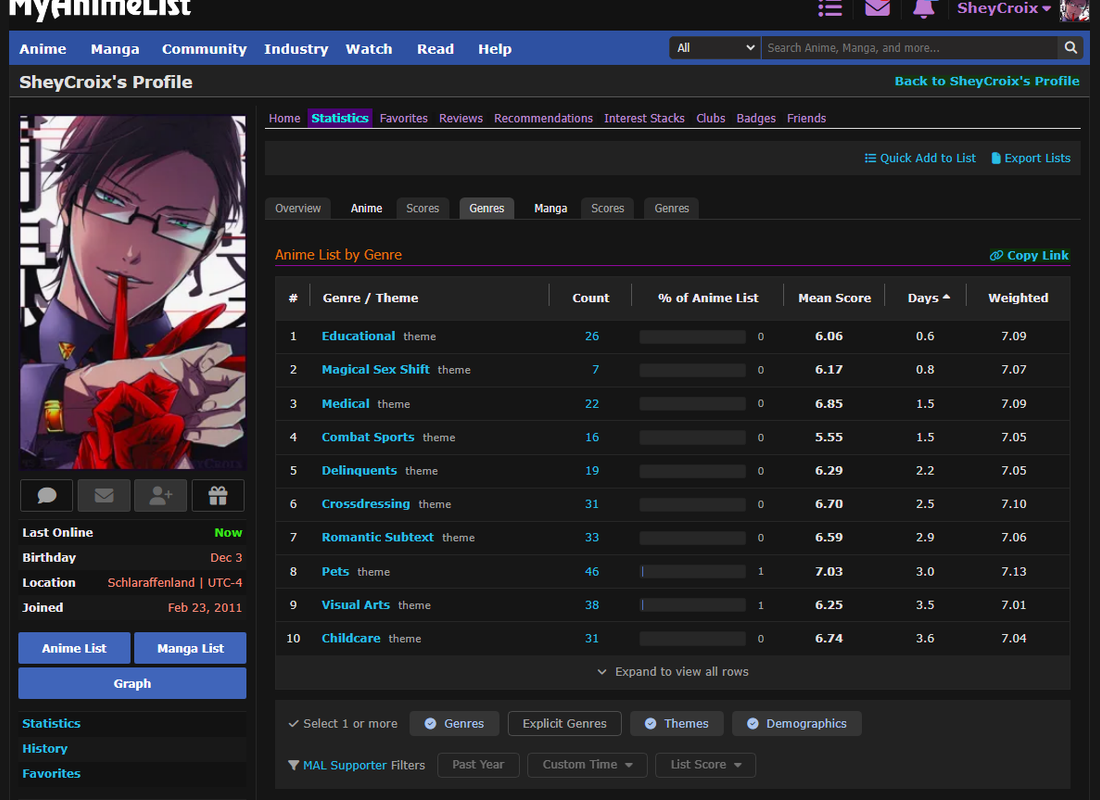Viewport: 1100px width, 800px height.
Task: Switch to the Overview statistics tab
Action: point(297,208)
